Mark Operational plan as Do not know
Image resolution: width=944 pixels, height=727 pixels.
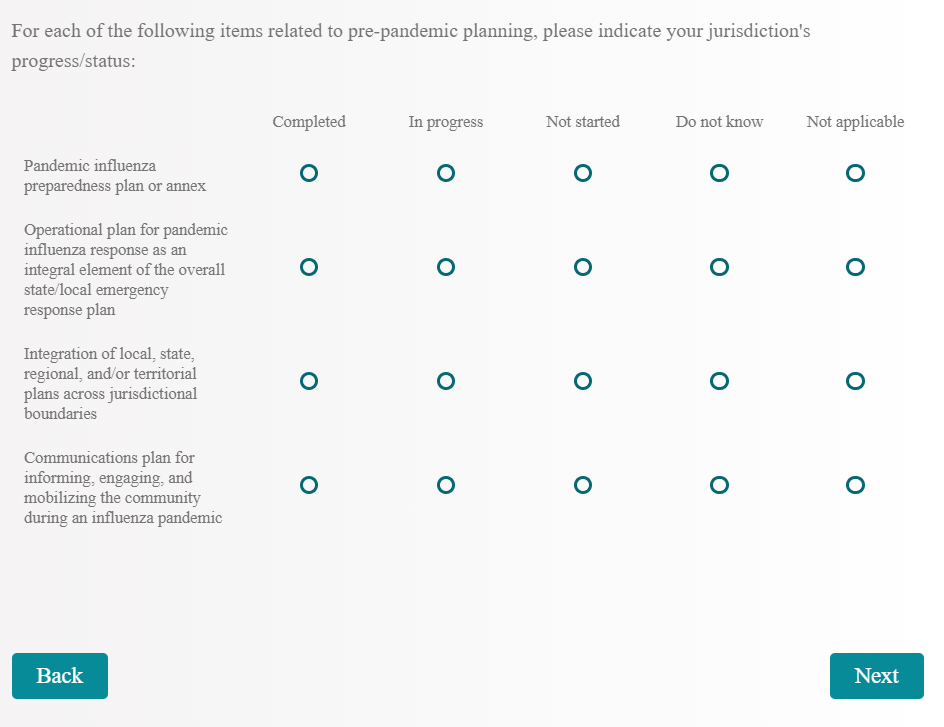[x=719, y=267]
